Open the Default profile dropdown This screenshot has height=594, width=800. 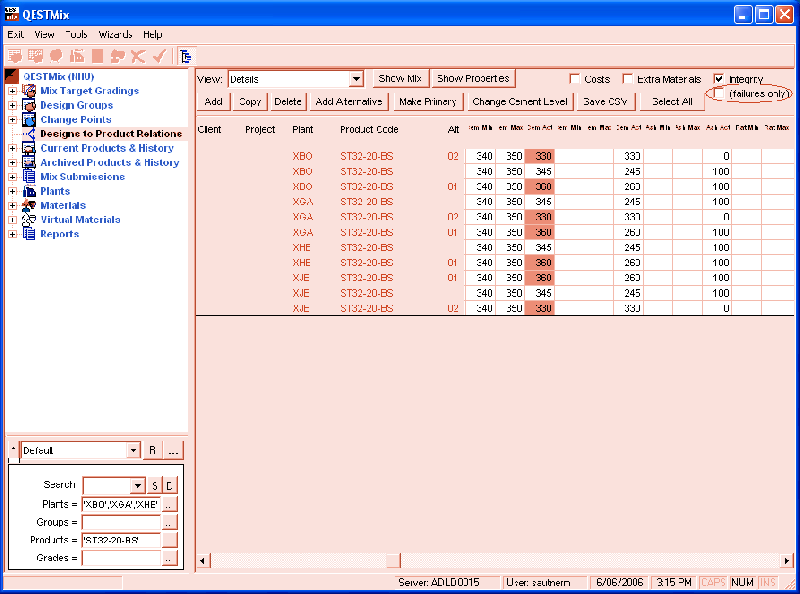coord(133,450)
